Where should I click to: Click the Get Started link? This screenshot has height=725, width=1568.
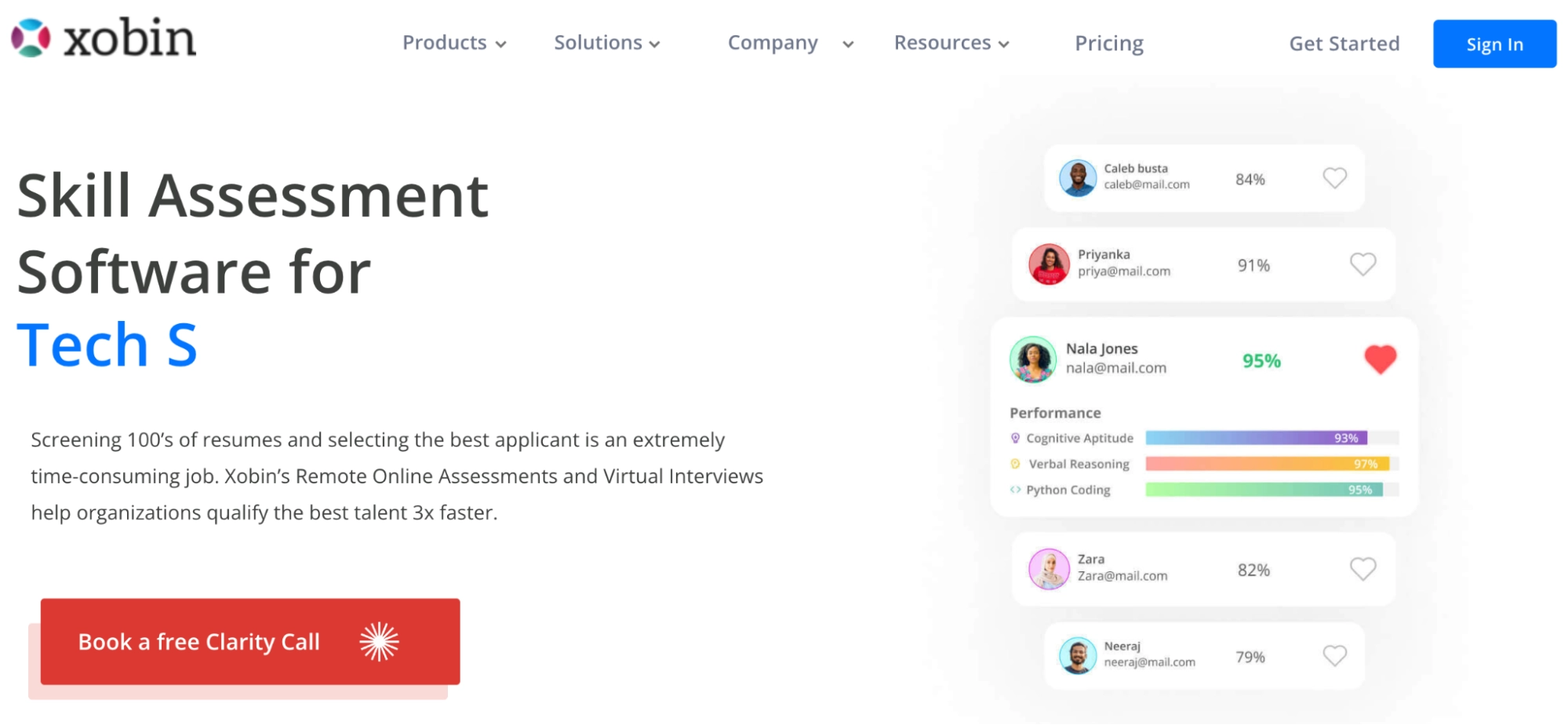point(1344,44)
